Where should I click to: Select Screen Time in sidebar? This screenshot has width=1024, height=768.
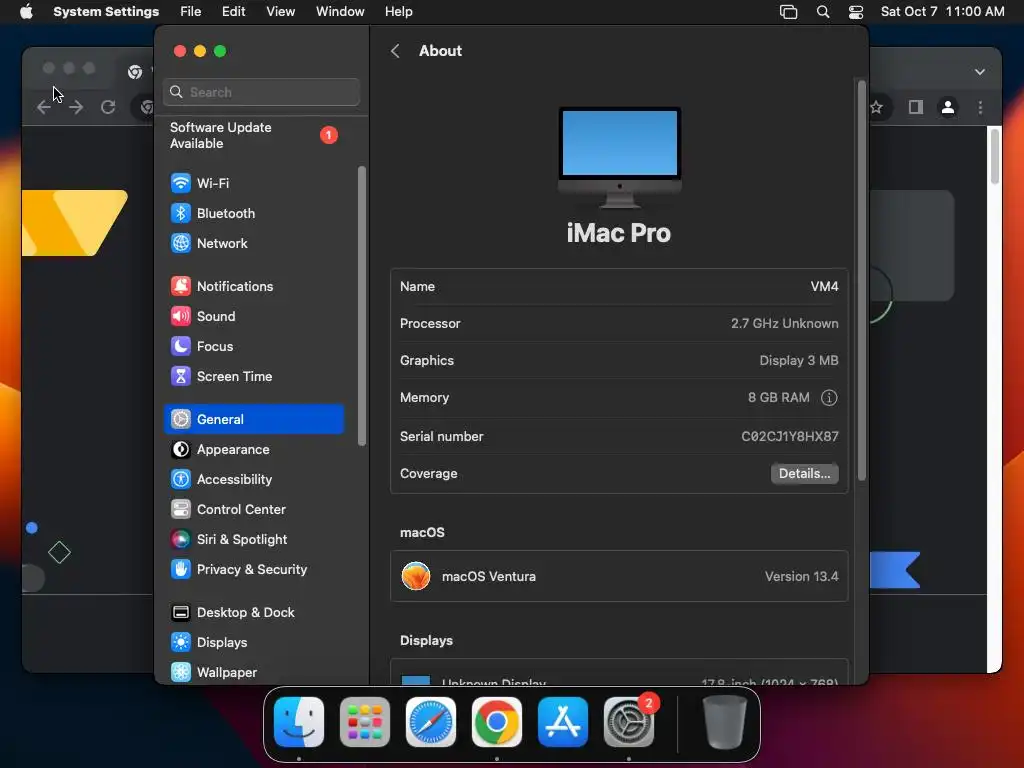coord(254,376)
